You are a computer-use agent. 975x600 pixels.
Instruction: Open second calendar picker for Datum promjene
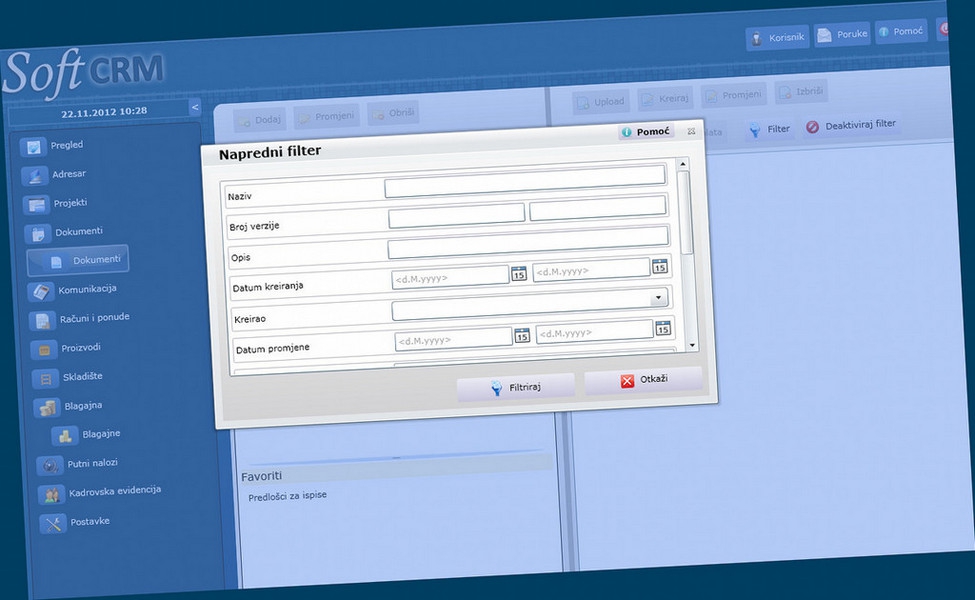pyautogui.click(x=663, y=328)
